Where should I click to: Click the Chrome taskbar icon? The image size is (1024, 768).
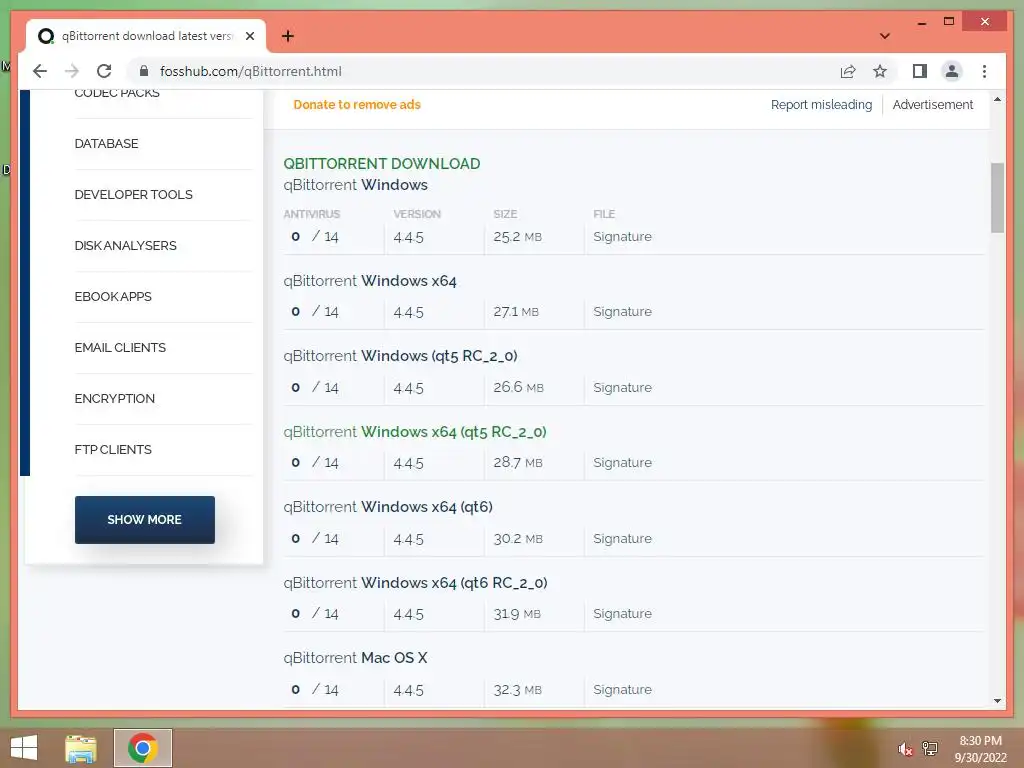(x=142, y=748)
